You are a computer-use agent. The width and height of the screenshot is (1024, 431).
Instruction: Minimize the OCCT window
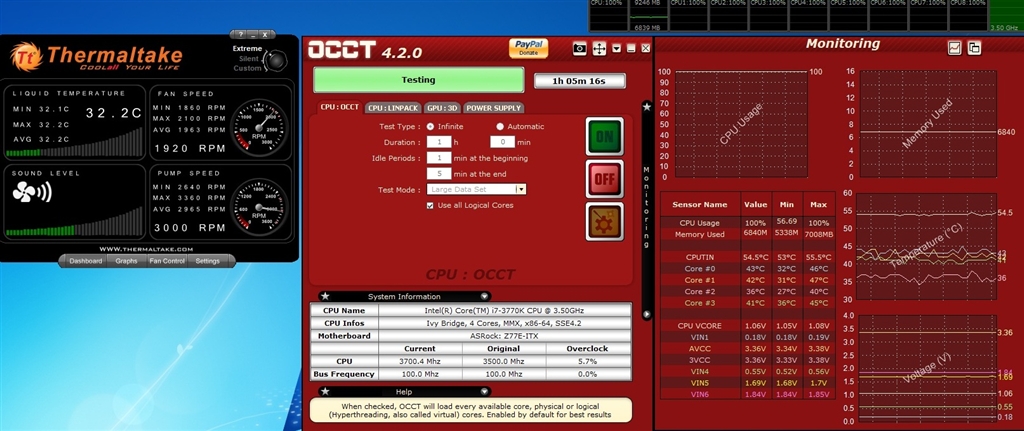(x=631, y=48)
